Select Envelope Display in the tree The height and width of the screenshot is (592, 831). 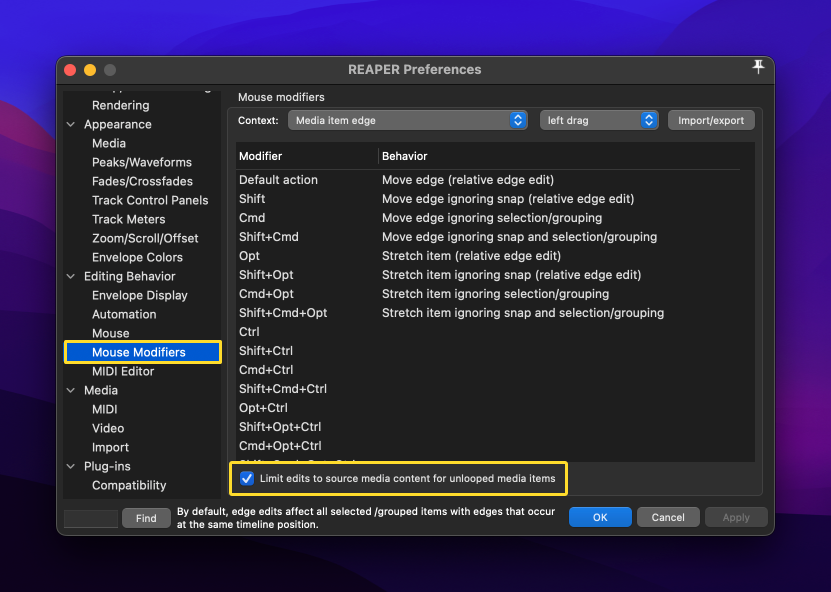[139, 295]
